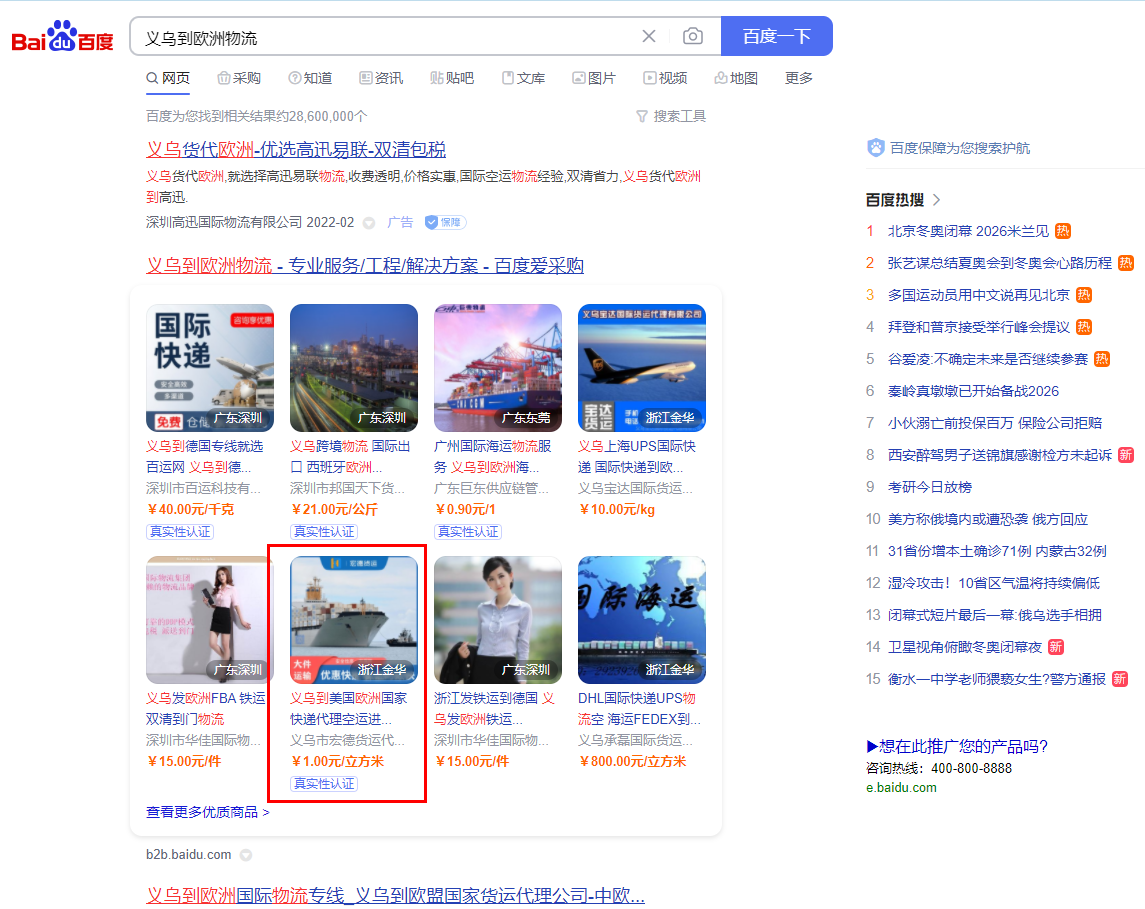
Task: Open night city thumbnail tagged 广东深圳
Action: pyautogui.click(x=354, y=368)
